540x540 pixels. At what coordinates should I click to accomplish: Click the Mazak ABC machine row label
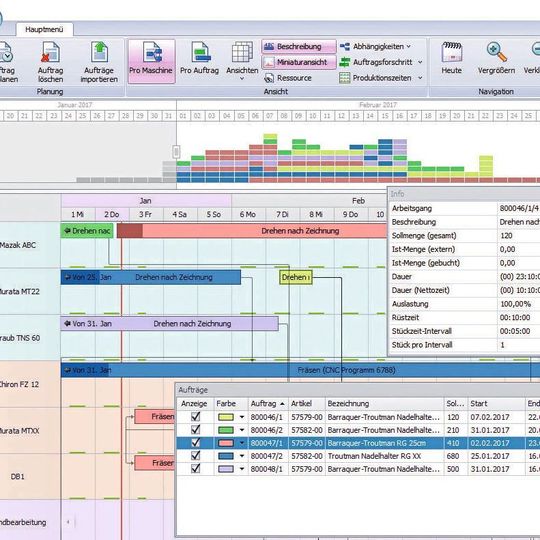tap(30, 245)
